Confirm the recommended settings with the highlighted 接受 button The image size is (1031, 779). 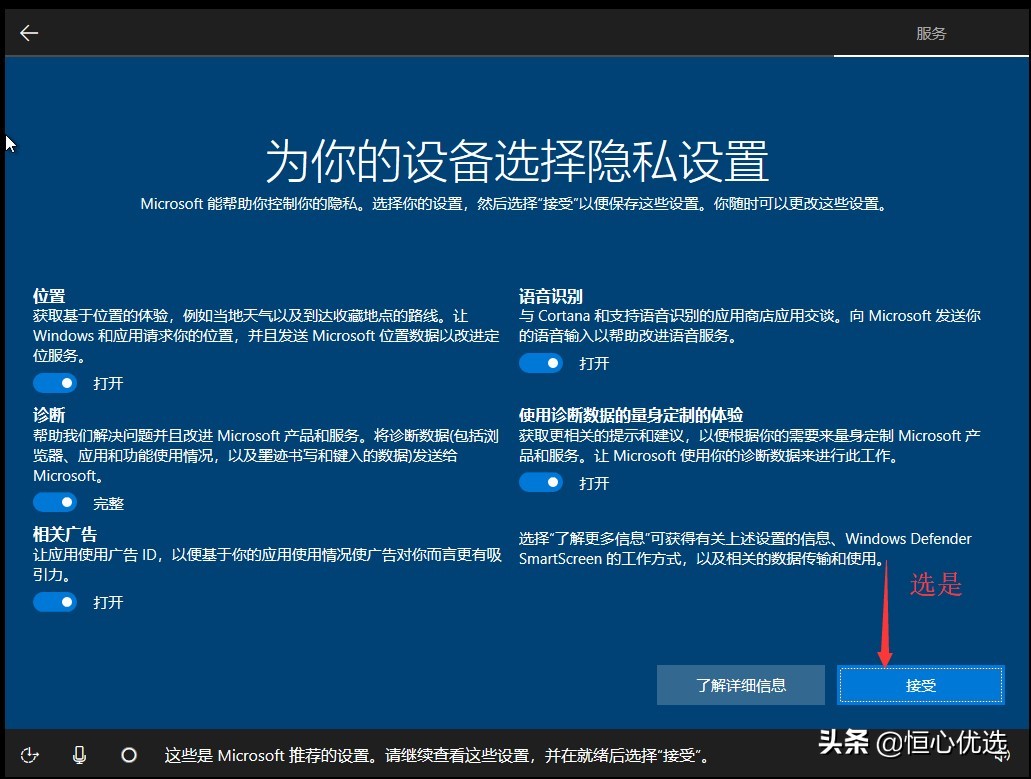919,684
